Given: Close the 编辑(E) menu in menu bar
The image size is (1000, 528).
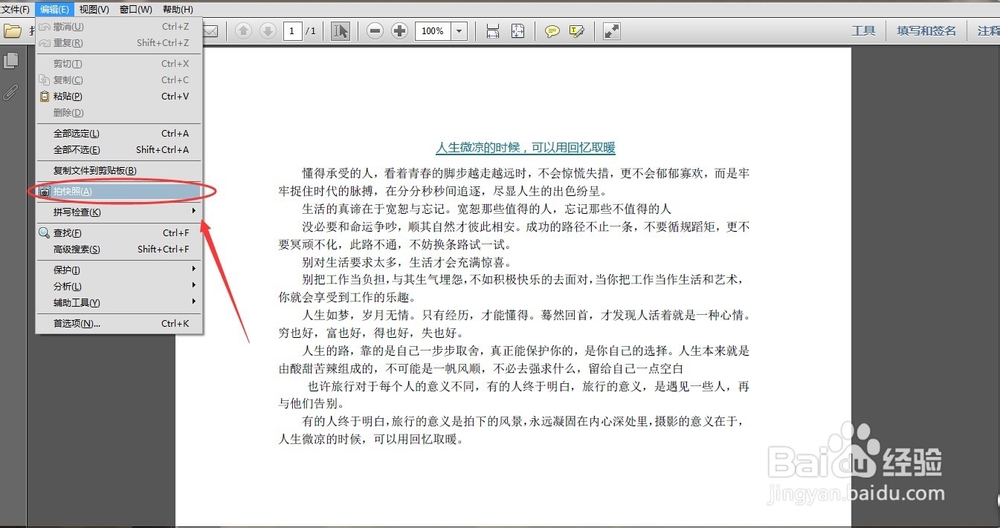Looking at the screenshot, I should click(x=54, y=10).
